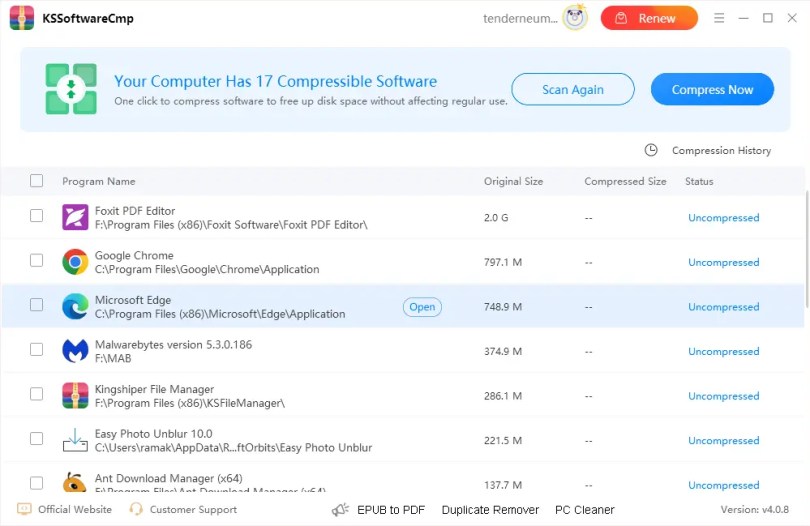Check the Easy Photo Unblur checkbox
Screen dimensions: 810x526
tap(36, 439)
